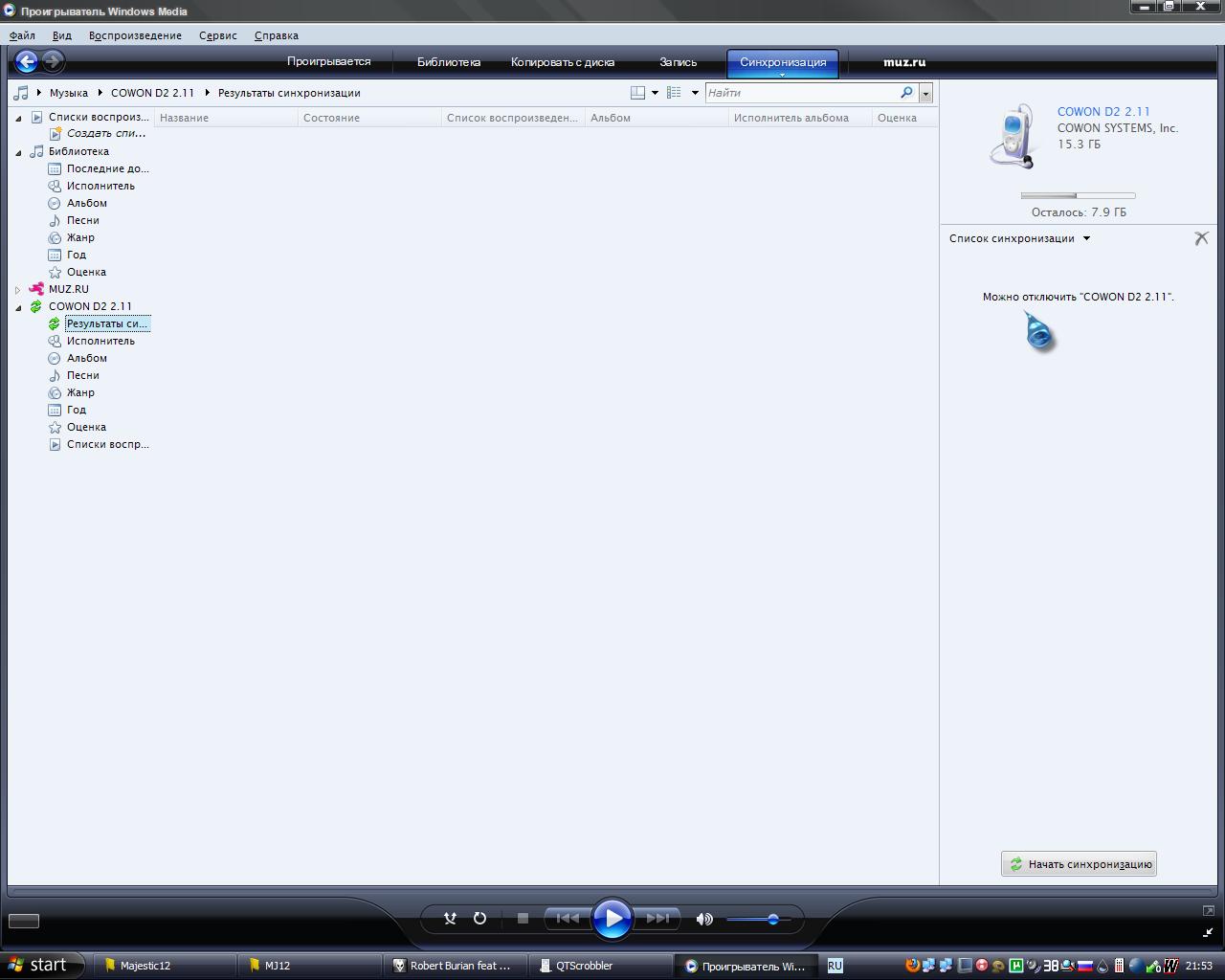
Task: Open the Синхронизация tab
Action: pos(783,63)
